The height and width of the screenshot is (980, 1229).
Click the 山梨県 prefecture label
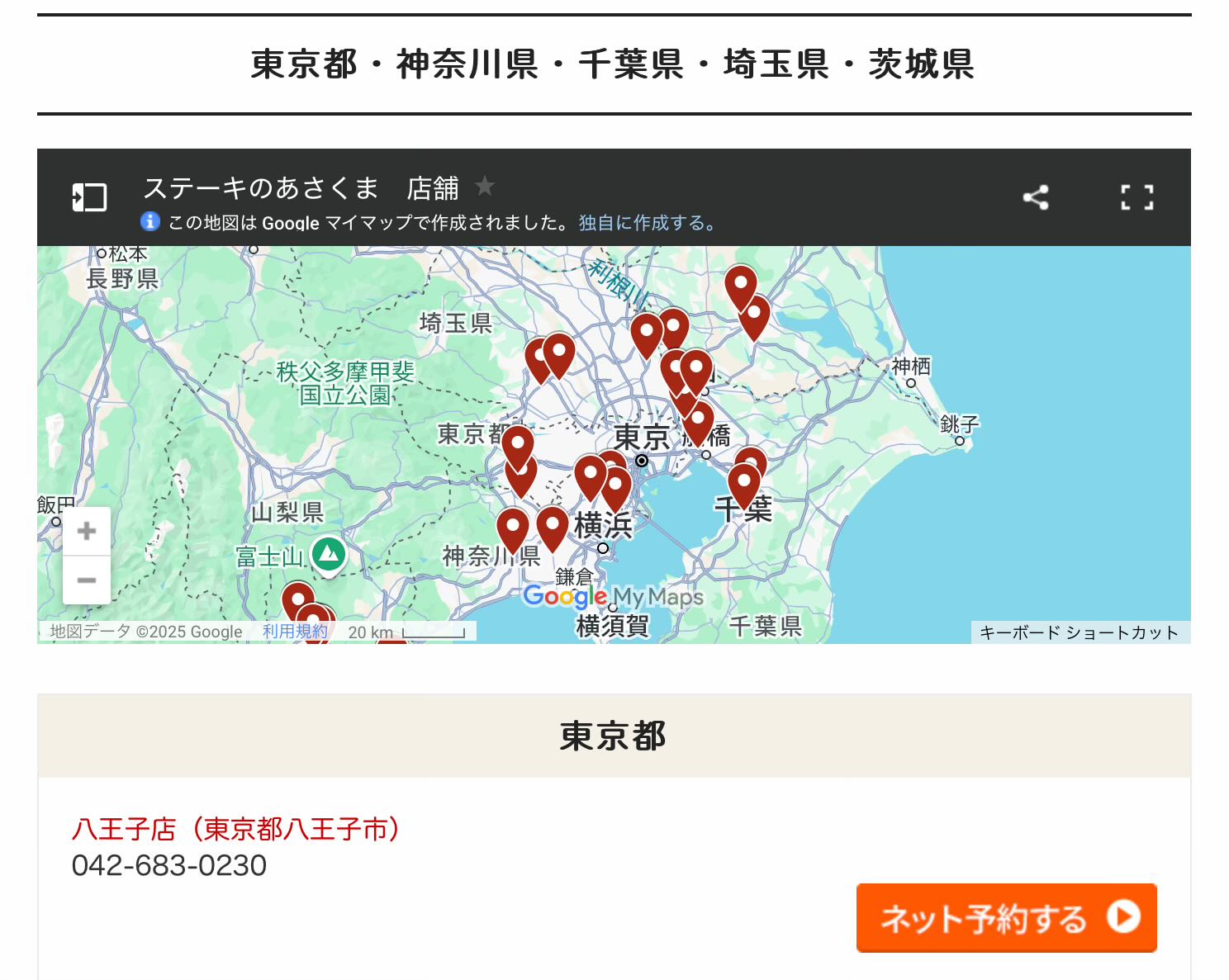click(x=287, y=513)
